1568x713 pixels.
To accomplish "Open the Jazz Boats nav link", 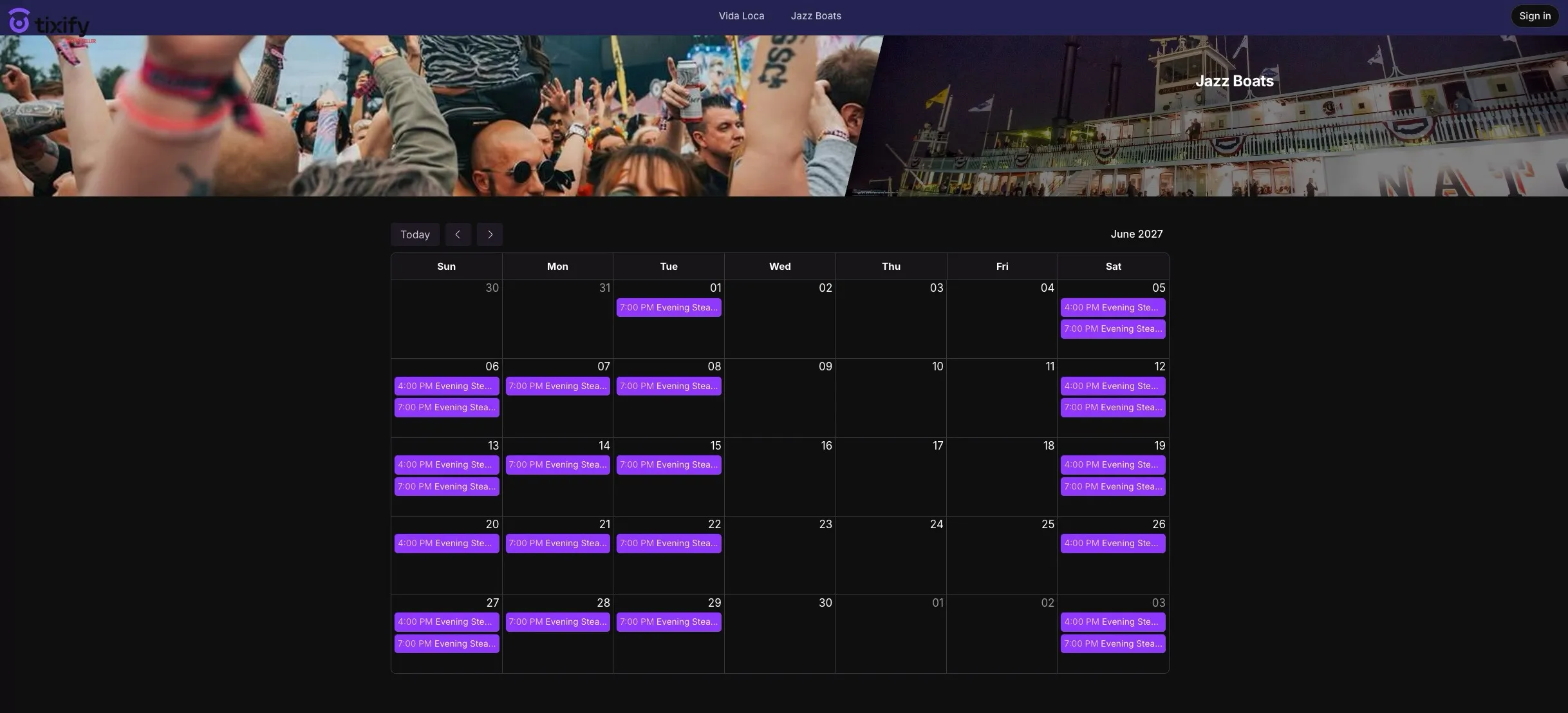I will pyautogui.click(x=816, y=16).
